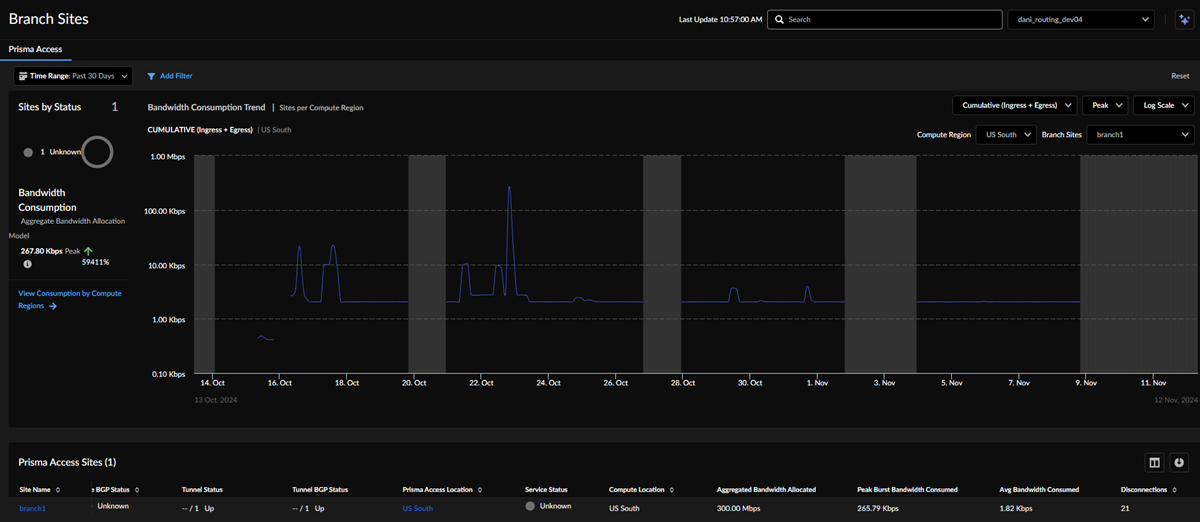
Task: Click the Sites by Status donut chart
Action: coord(97,152)
